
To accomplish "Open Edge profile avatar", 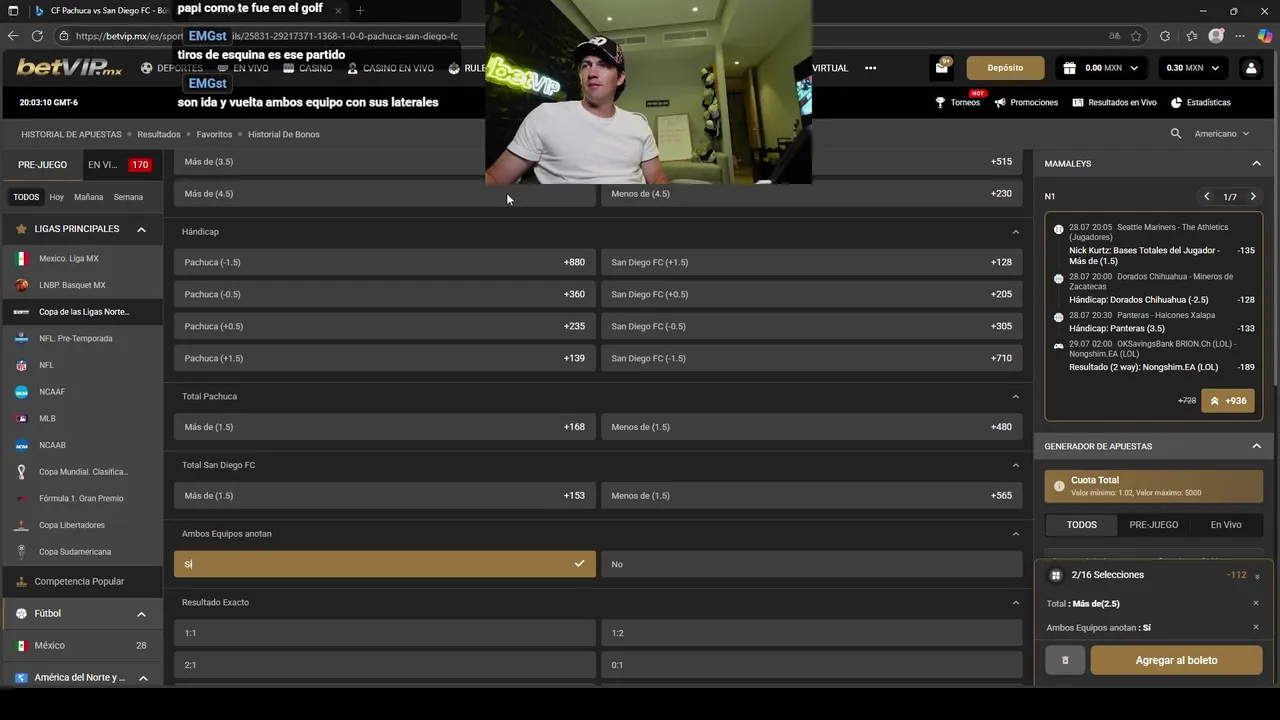I will point(1216,36).
